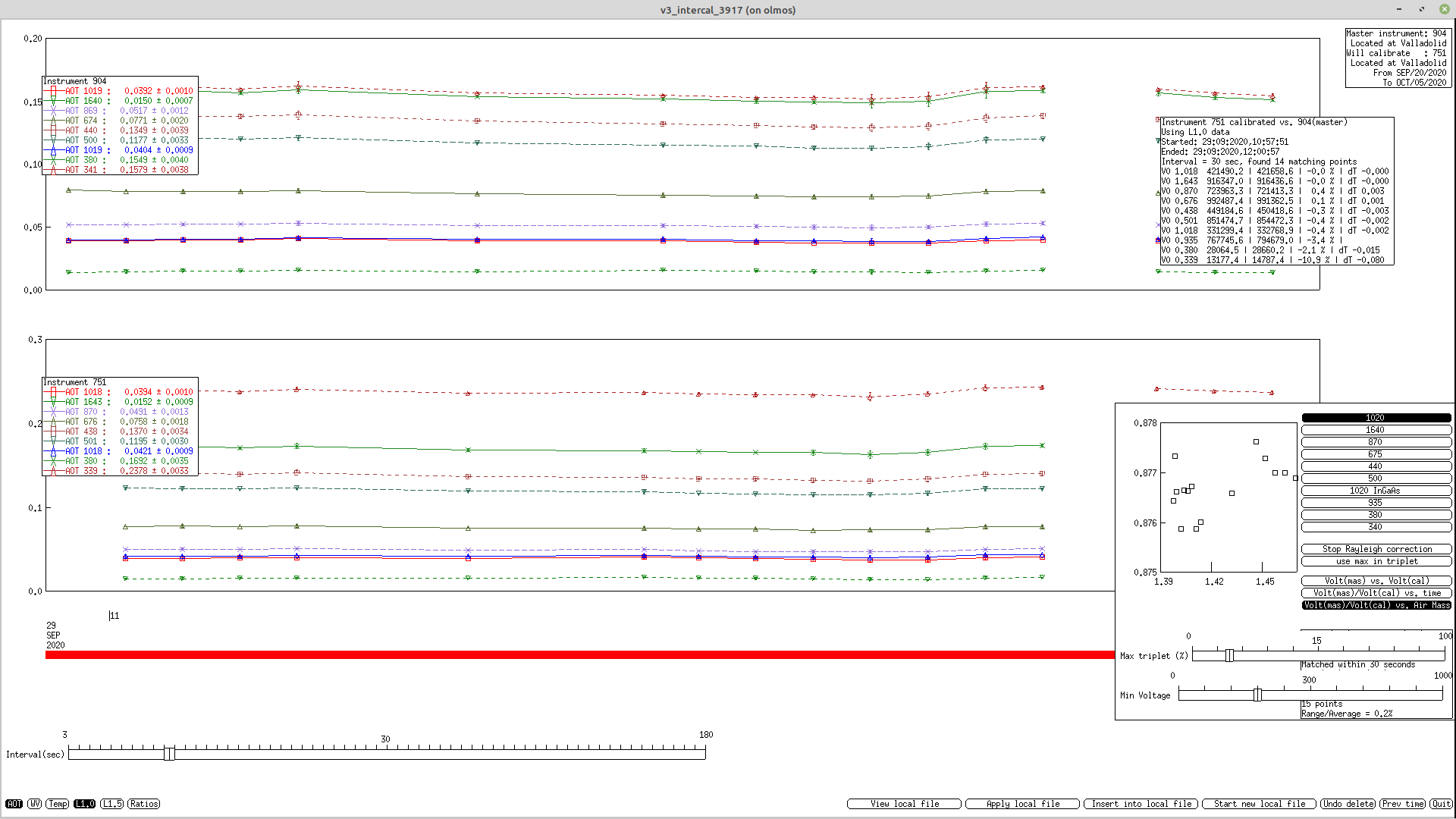The image size is (1456, 819).
Task: Click 'Will calibrate : 751' text
Action: point(1396,53)
